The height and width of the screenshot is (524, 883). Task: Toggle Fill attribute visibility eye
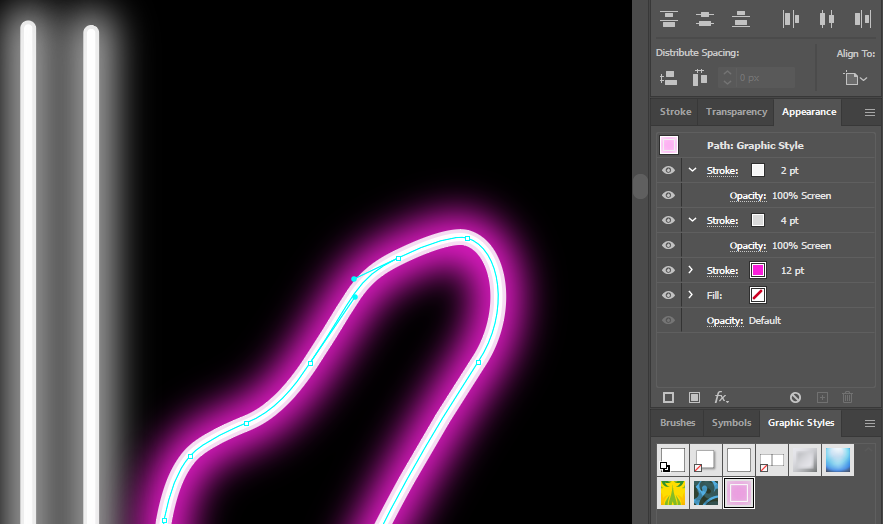(668, 295)
